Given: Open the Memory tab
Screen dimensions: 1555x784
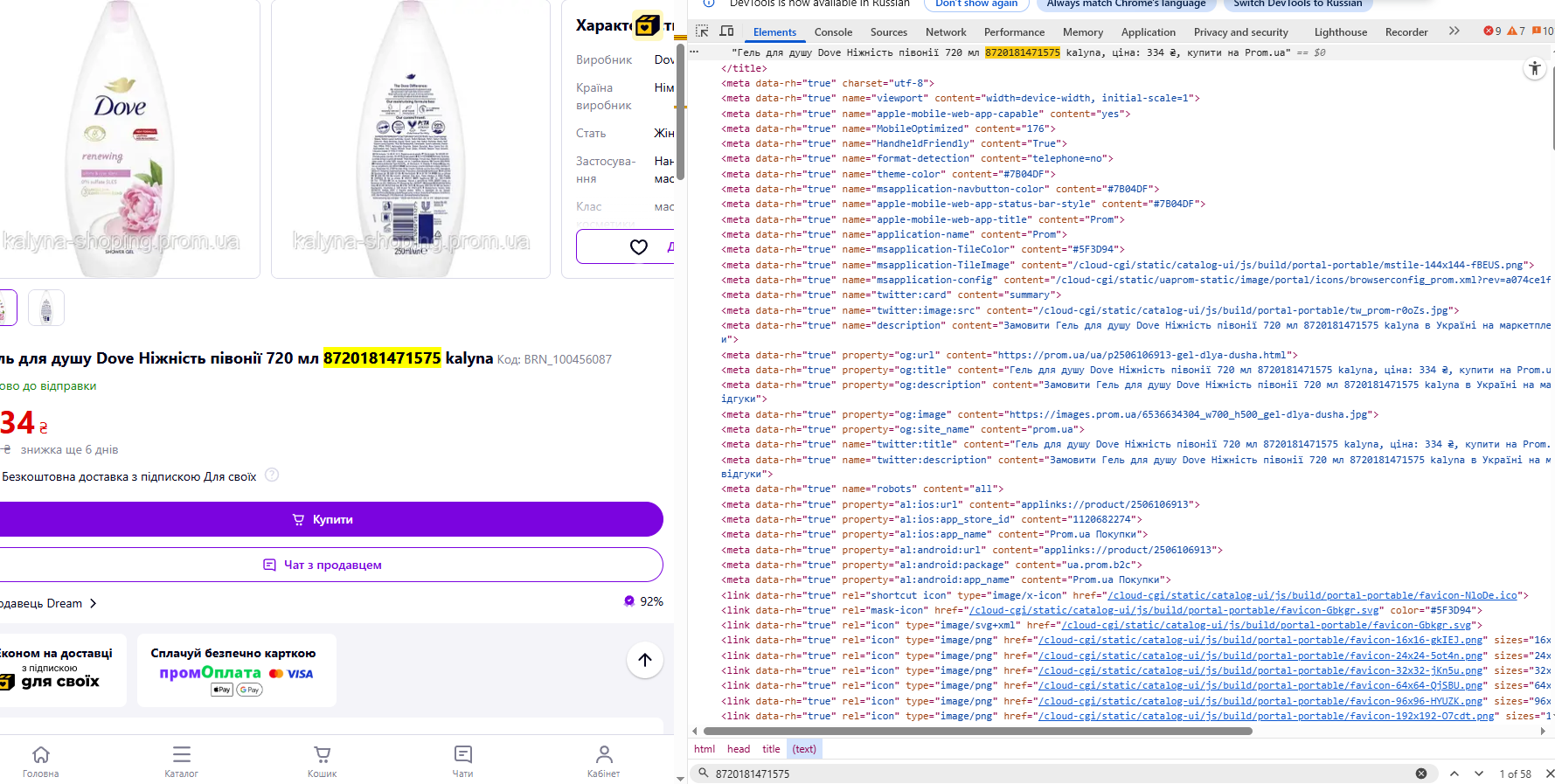Looking at the screenshot, I should pyautogui.click(x=1083, y=32).
